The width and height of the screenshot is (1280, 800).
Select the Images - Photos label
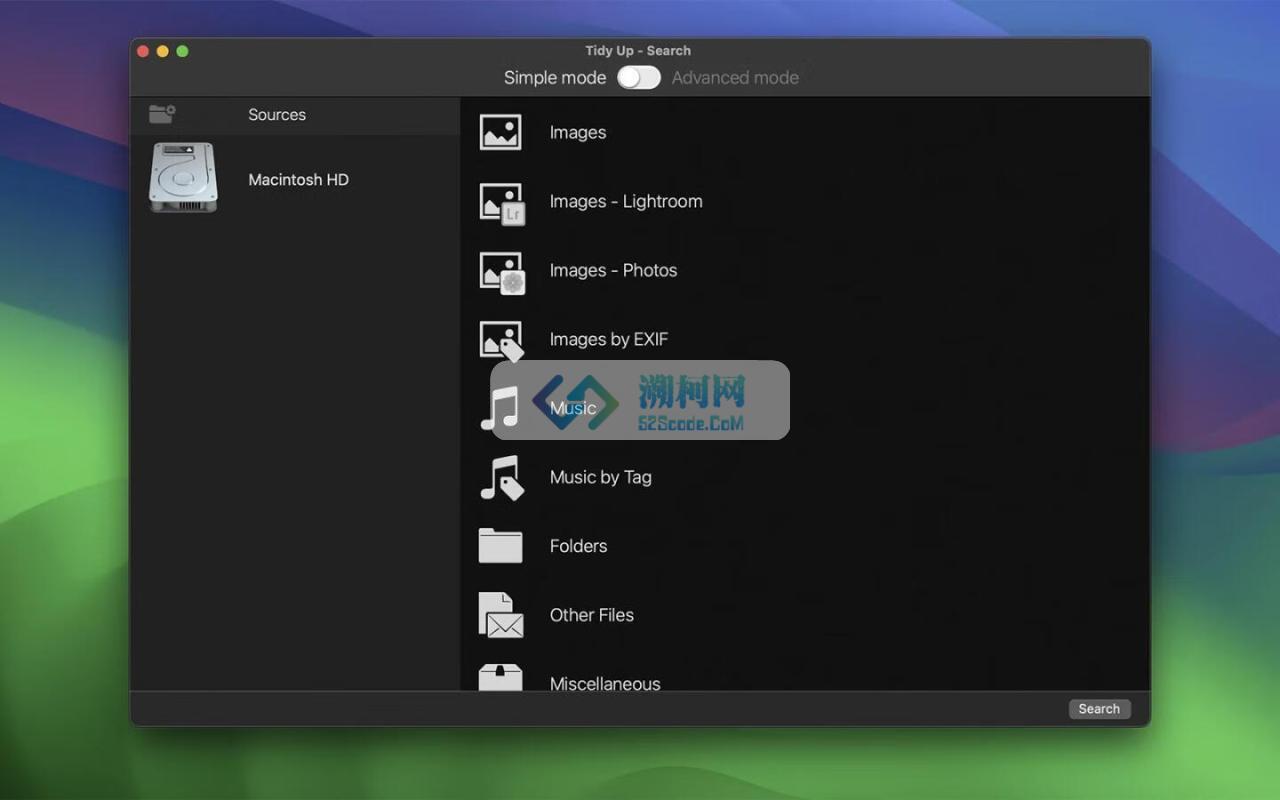(x=613, y=270)
